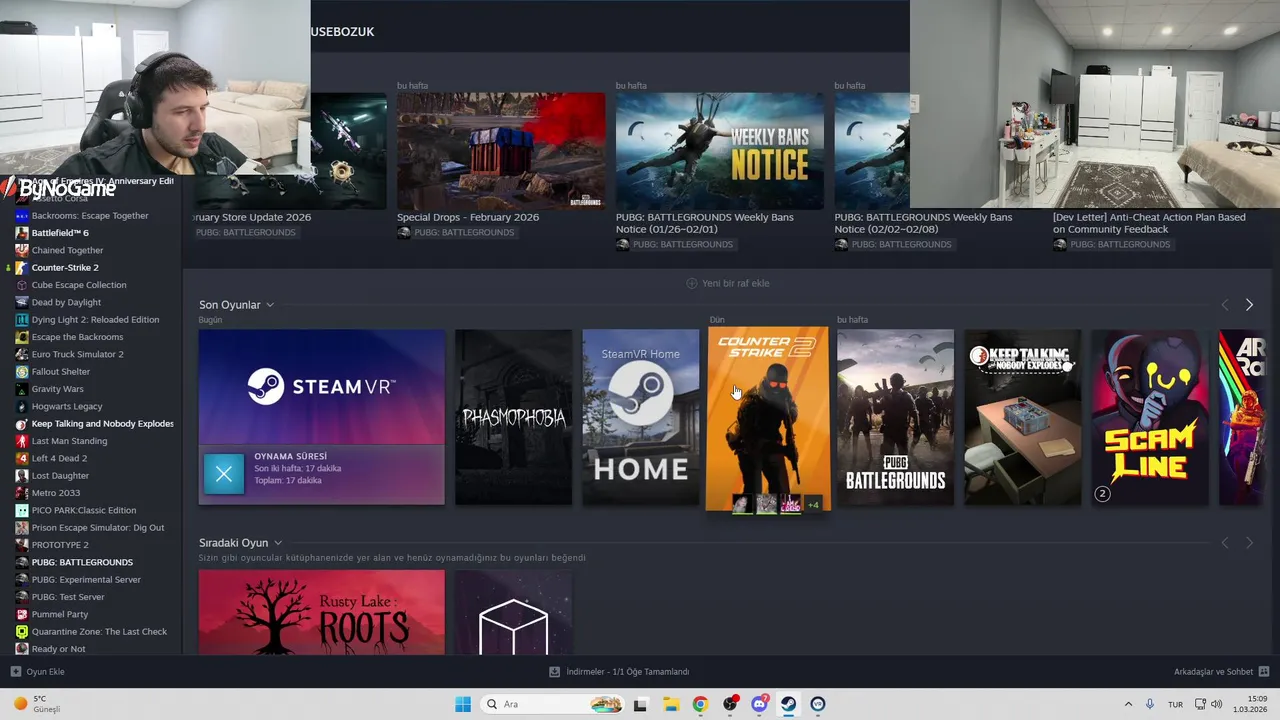
Task: Open the downloads icon next to İndirmeler
Action: pyautogui.click(x=554, y=672)
